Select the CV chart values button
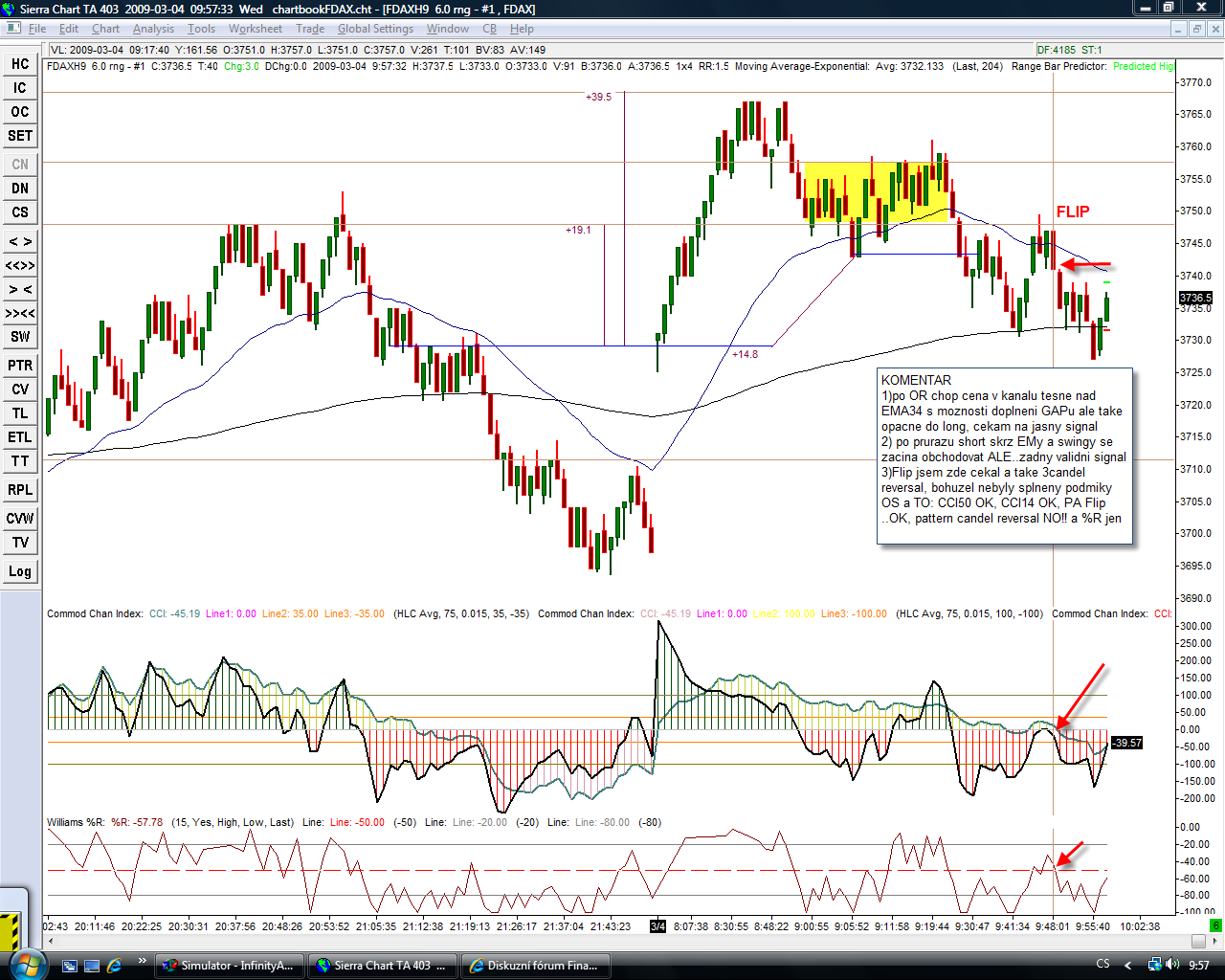 click(20, 390)
